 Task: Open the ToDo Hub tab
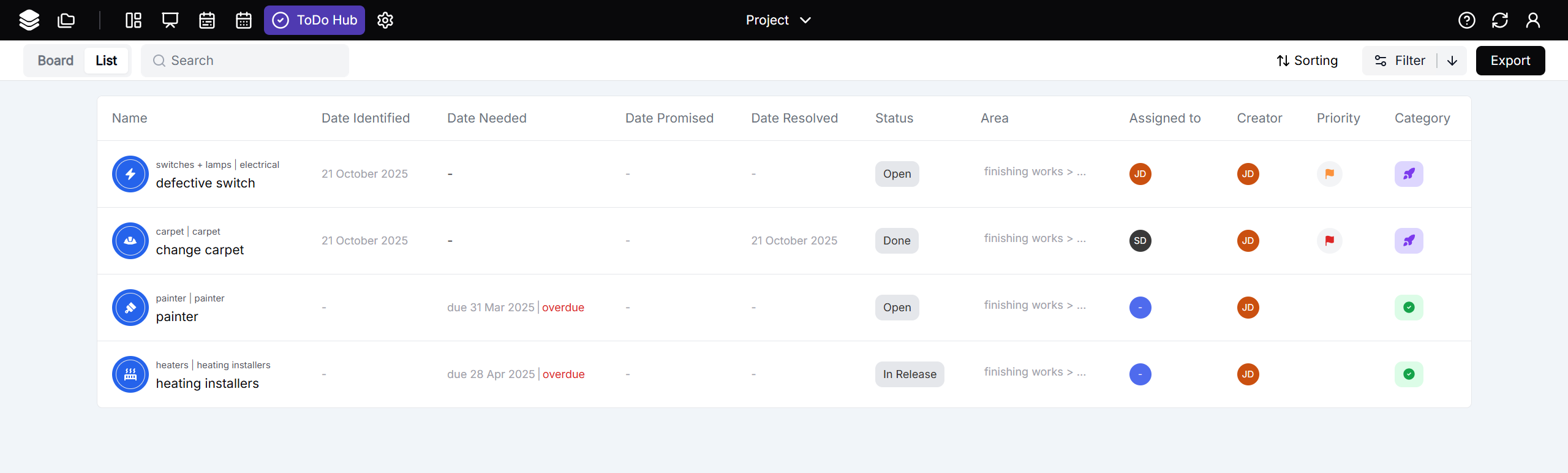(314, 20)
